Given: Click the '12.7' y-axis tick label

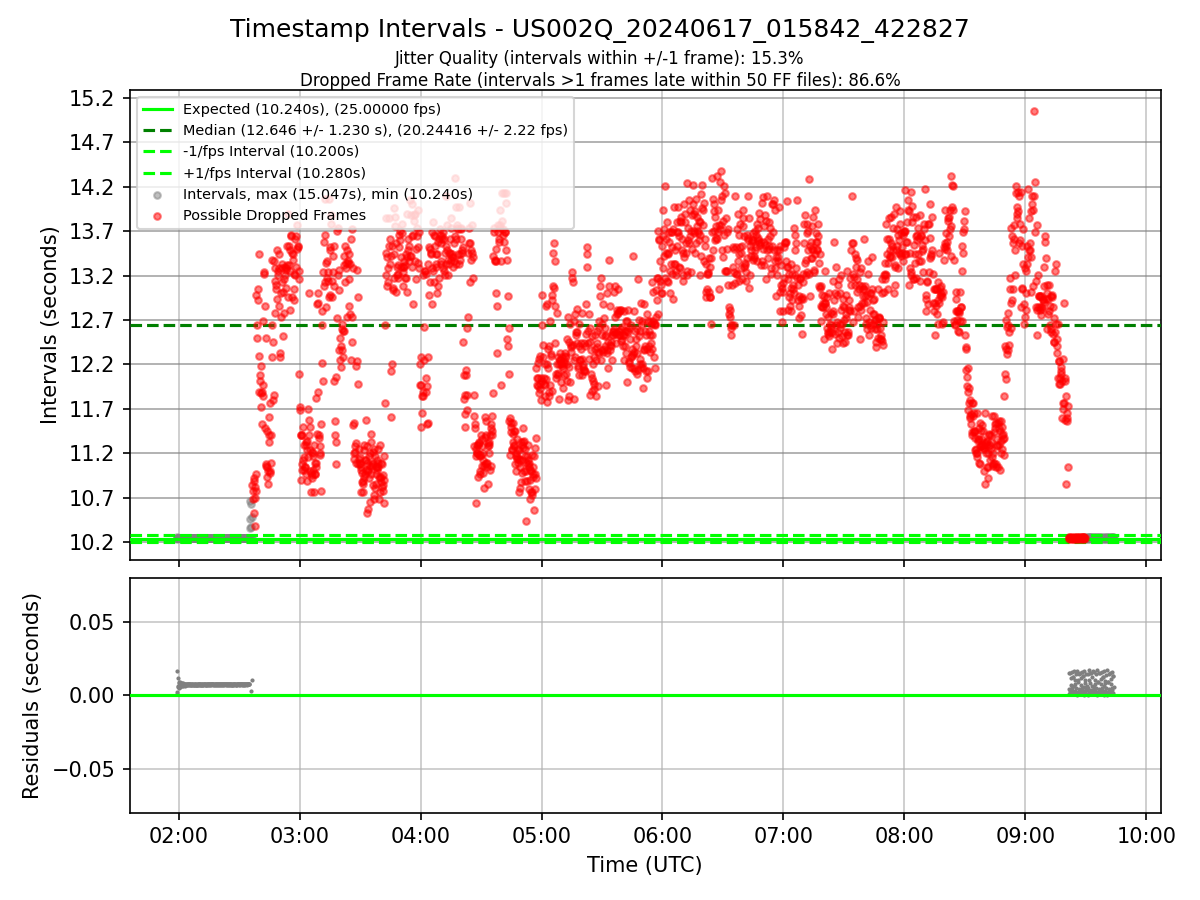Looking at the screenshot, I should (x=92, y=320).
